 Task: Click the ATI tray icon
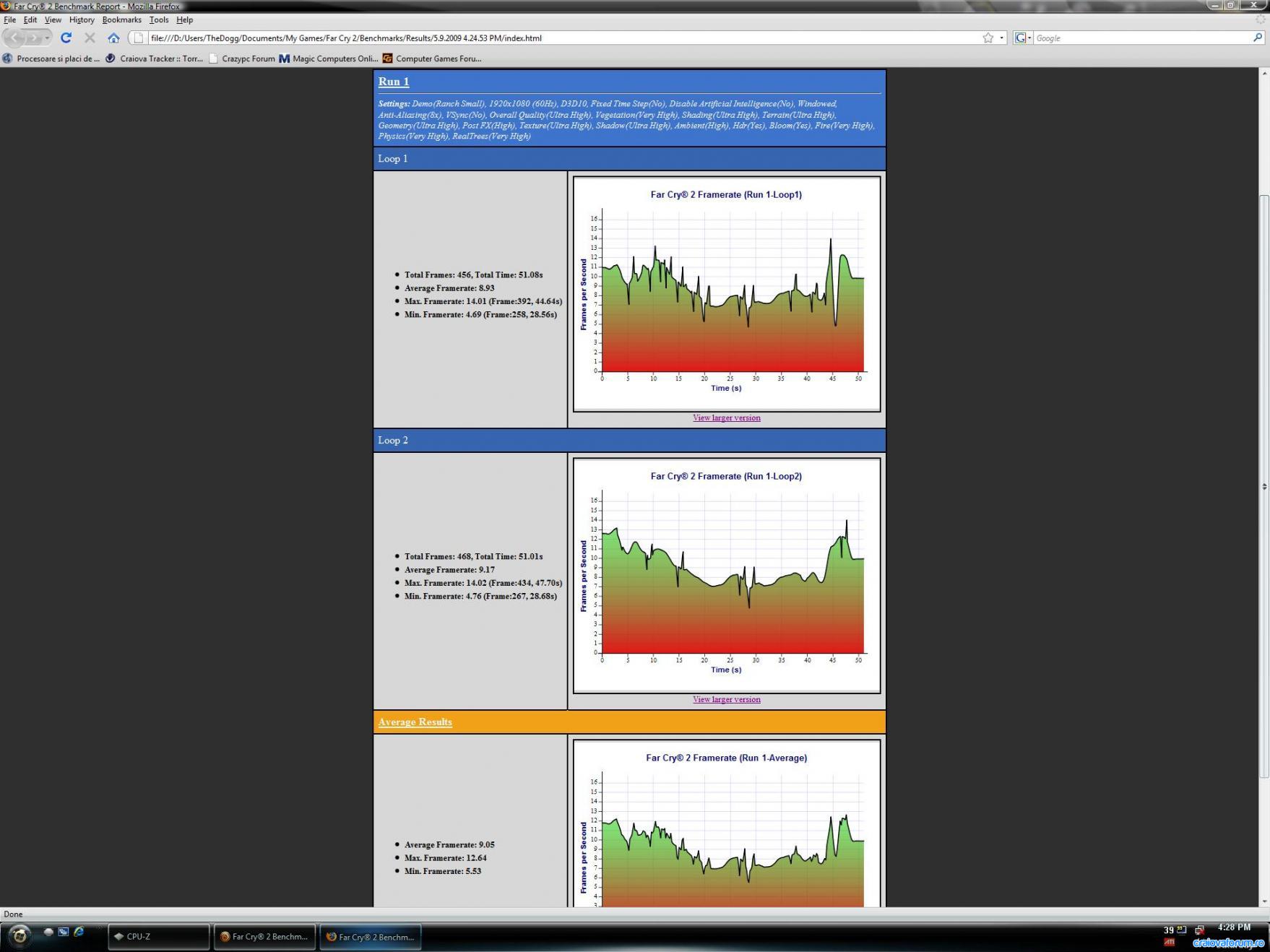(1169, 942)
